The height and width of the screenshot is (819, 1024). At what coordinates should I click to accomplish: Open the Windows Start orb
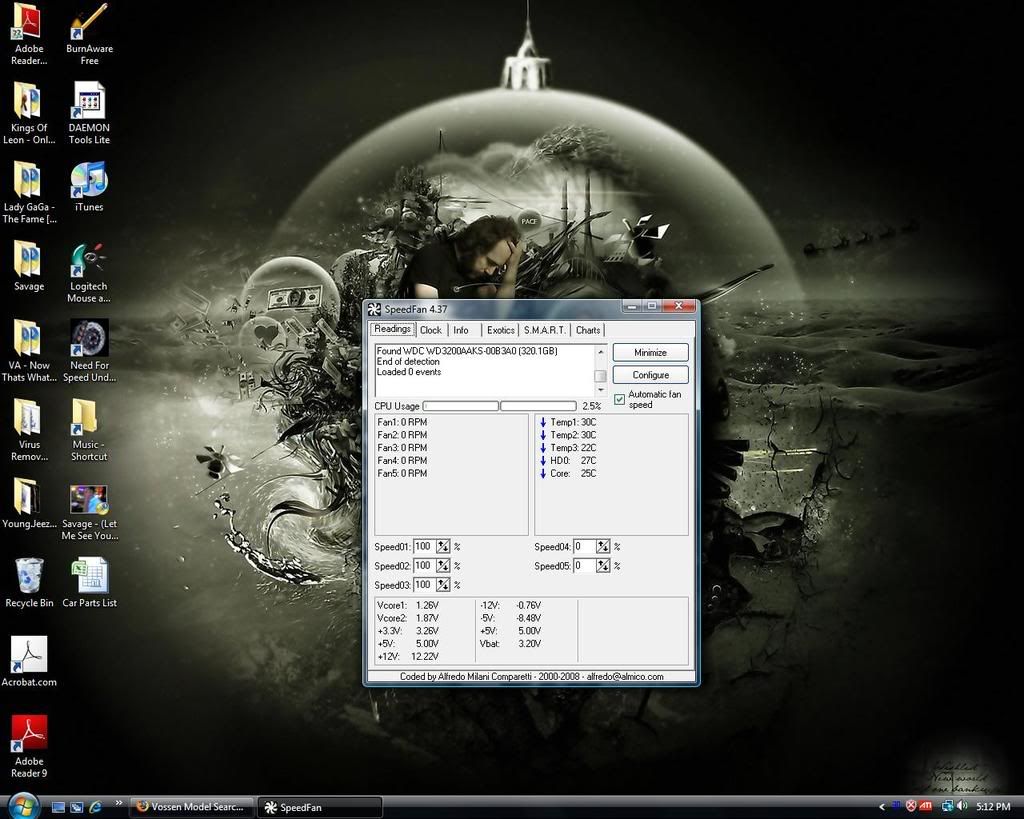click(24, 806)
